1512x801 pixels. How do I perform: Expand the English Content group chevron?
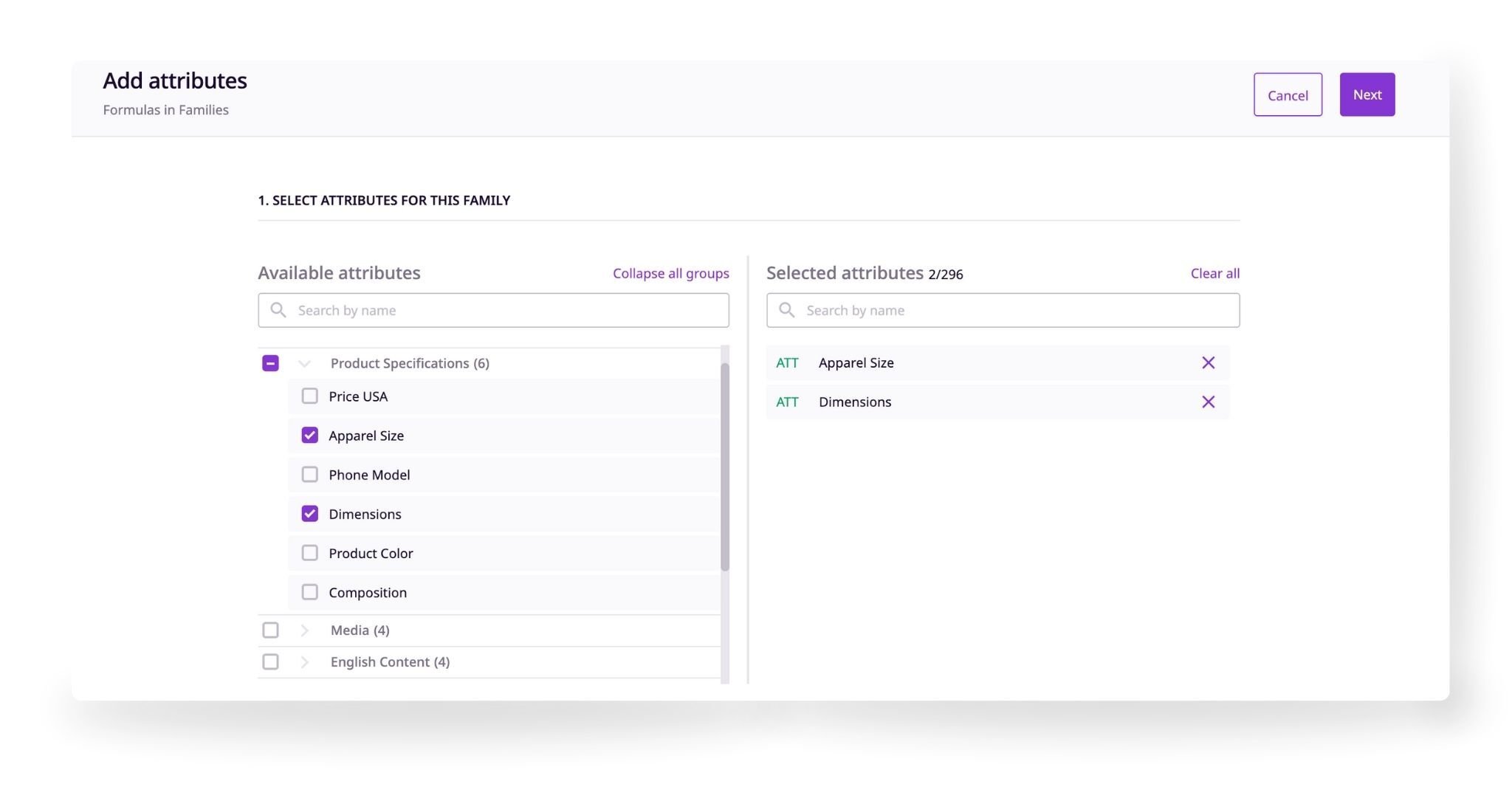304,661
